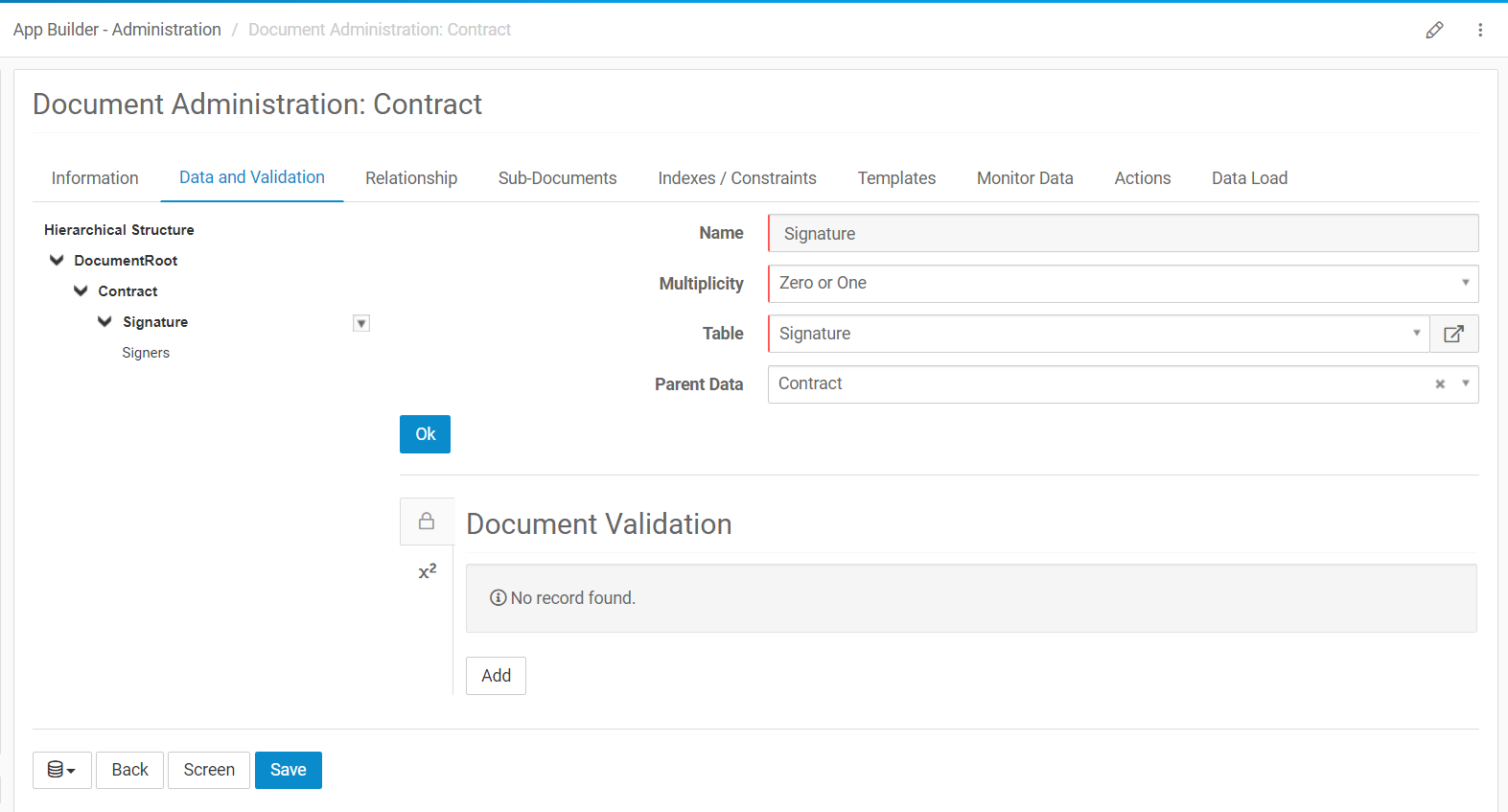Click Add under Document Validation
The width and height of the screenshot is (1508, 812).
click(496, 676)
